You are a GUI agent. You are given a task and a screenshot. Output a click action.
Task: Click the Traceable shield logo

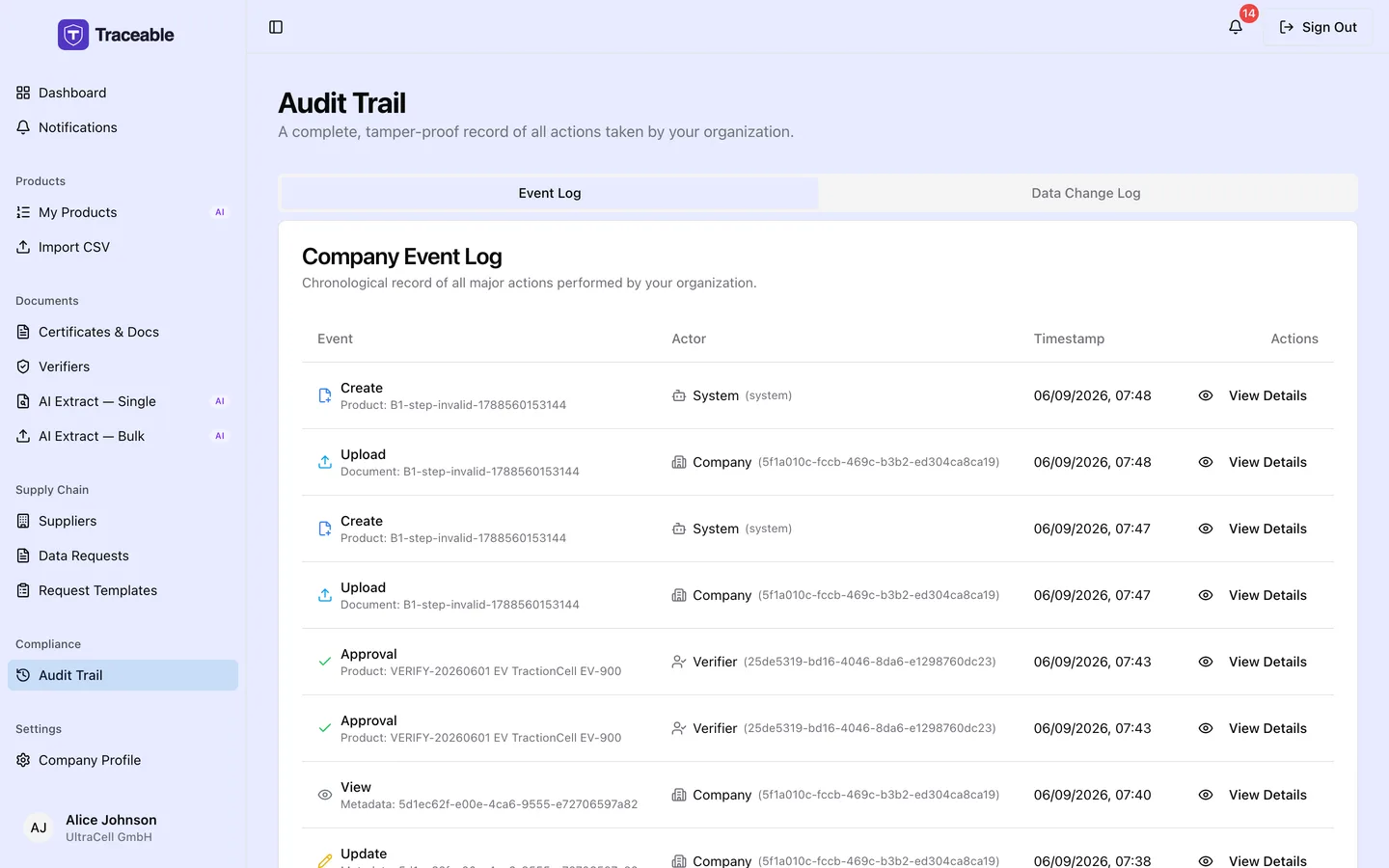click(73, 35)
